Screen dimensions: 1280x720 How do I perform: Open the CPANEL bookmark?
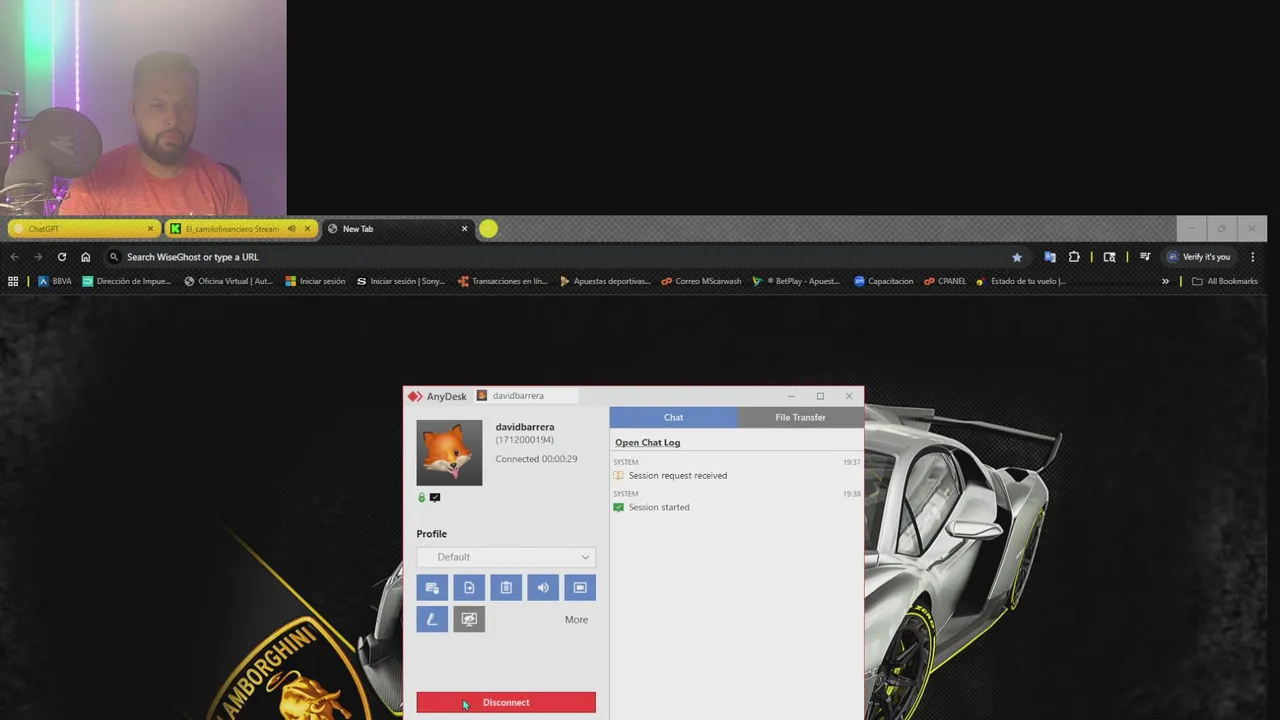[x=945, y=281]
